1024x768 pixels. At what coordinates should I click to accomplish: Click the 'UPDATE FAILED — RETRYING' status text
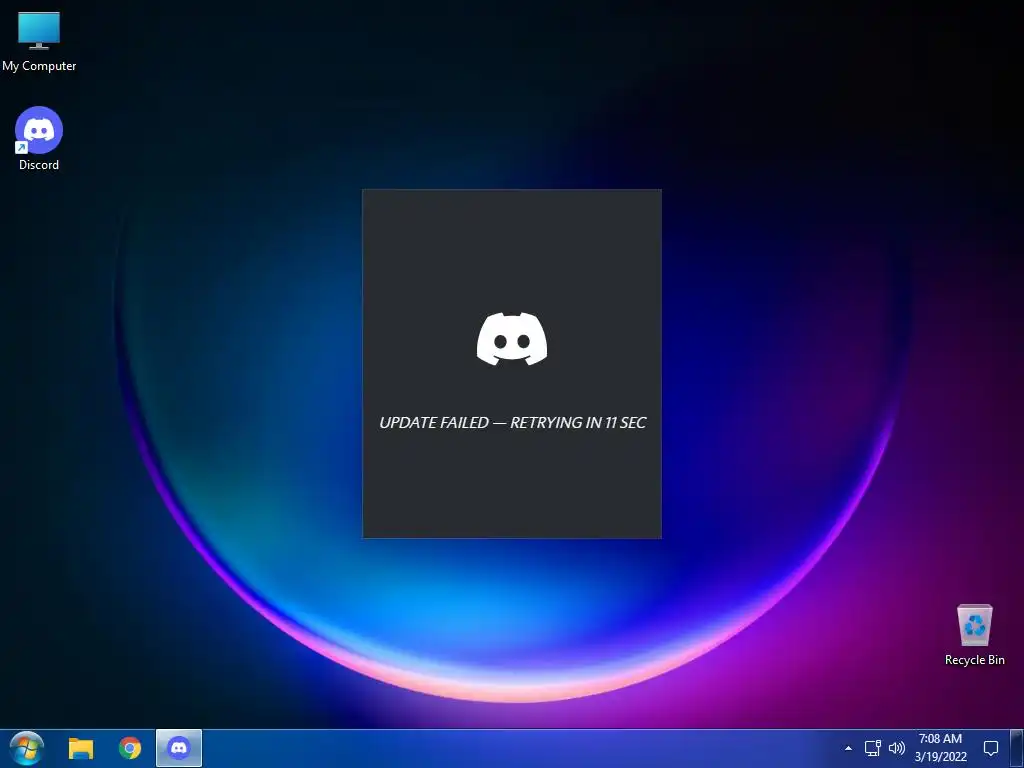(x=513, y=423)
